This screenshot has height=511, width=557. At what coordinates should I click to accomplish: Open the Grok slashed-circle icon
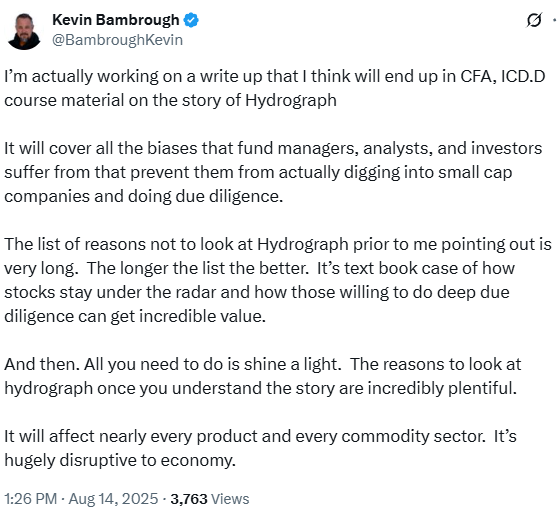(534, 20)
